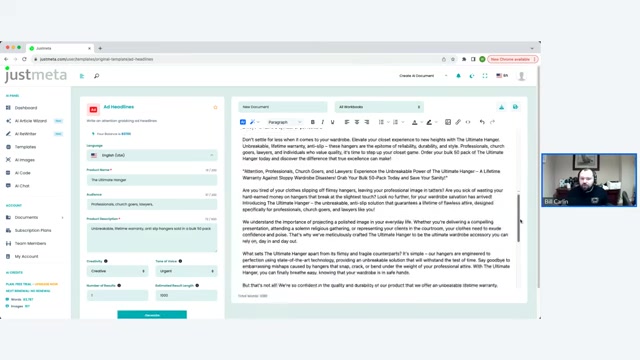Image resolution: width=640 pixels, height=360 pixels.
Task: Toggle dark mode moon icon
Action: click(472, 76)
